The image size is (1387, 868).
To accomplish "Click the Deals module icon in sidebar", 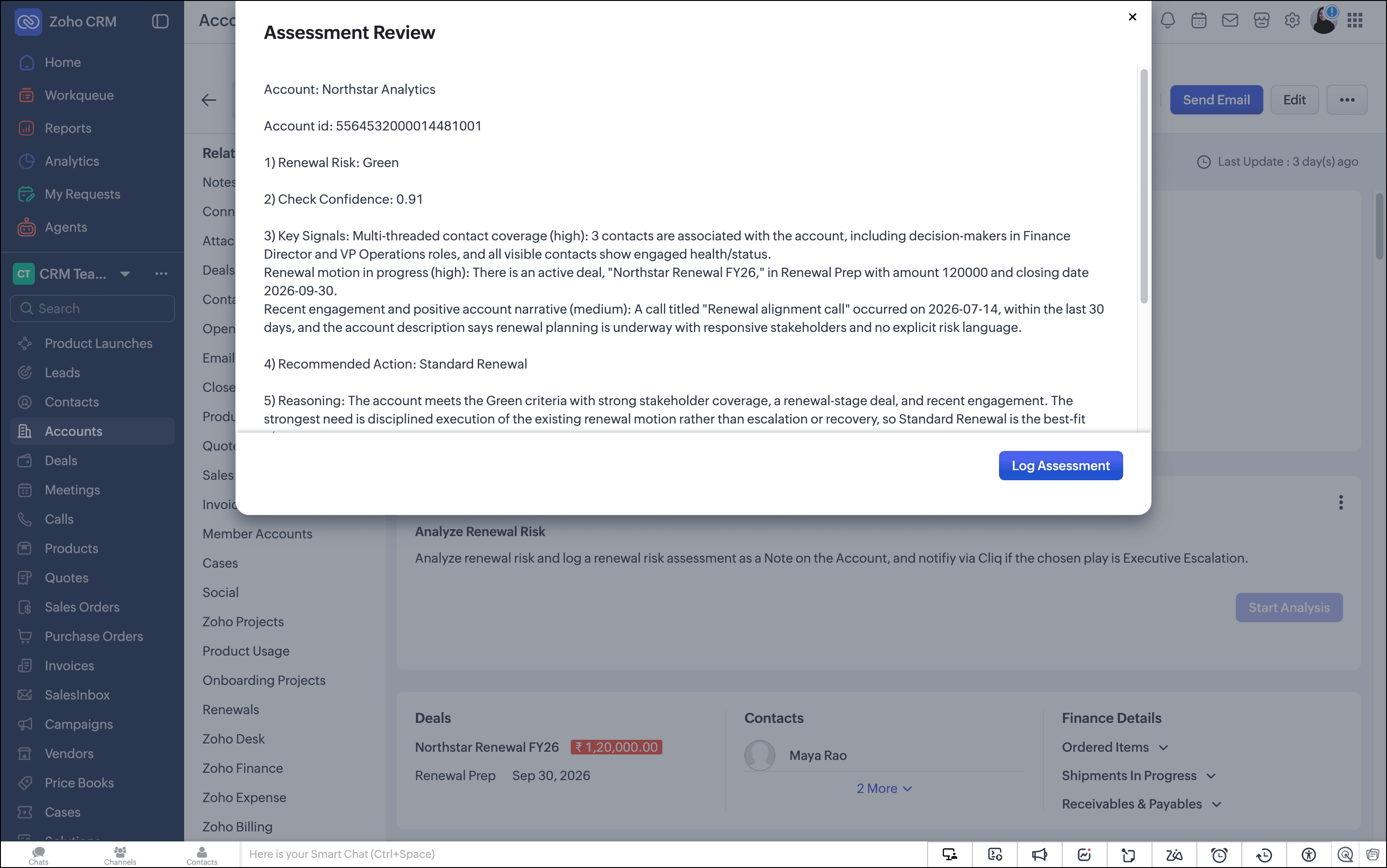I will 25,461.
